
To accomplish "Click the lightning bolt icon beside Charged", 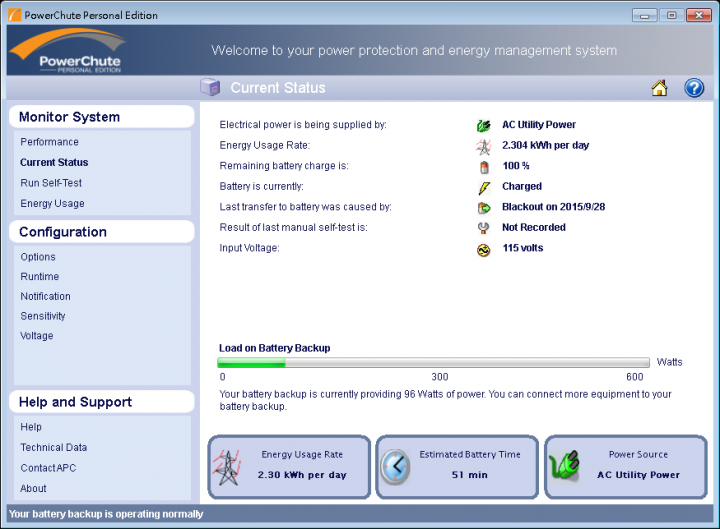I will click(x=484, y=188).
